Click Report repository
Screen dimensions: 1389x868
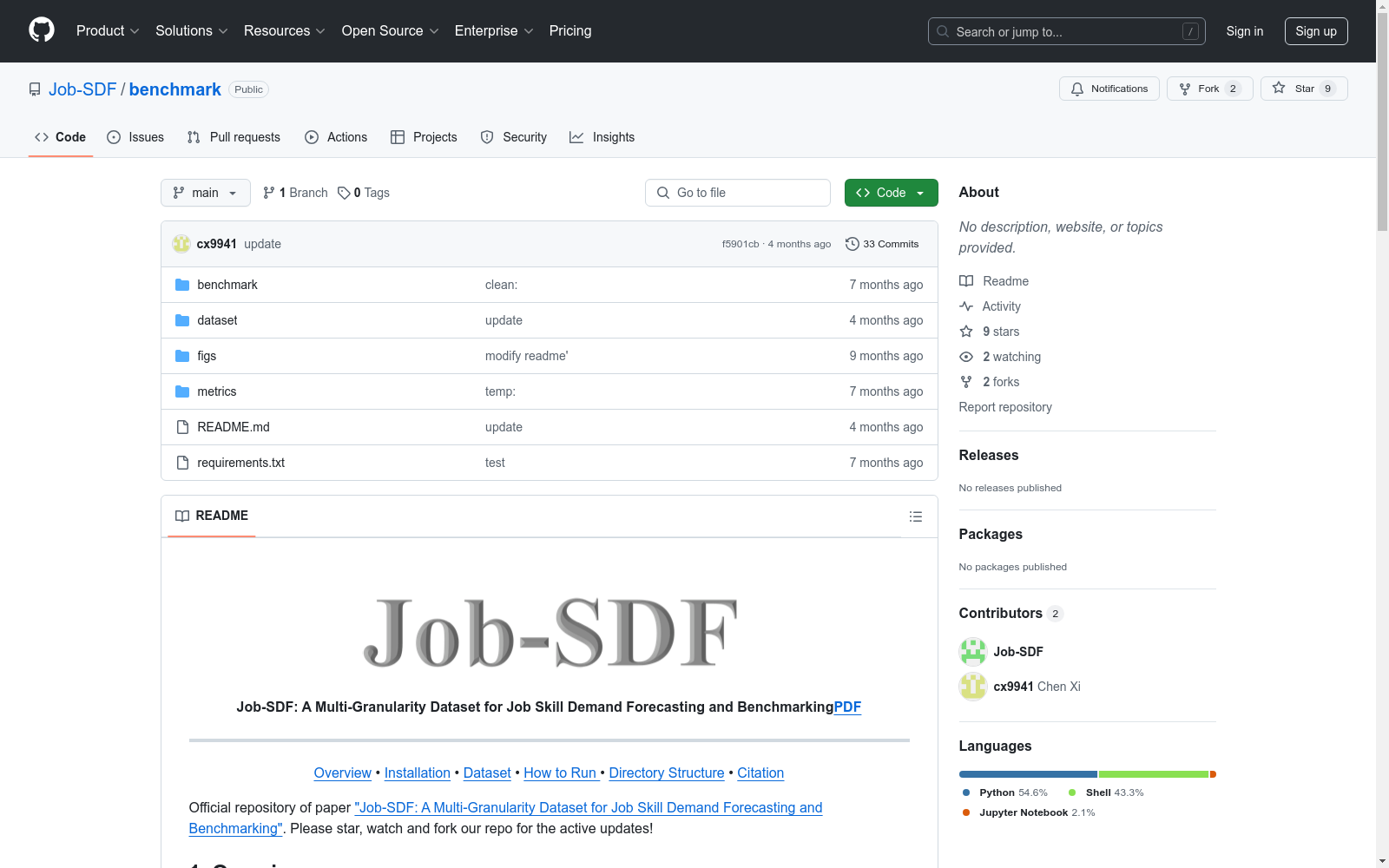[x=1005, y=407]
